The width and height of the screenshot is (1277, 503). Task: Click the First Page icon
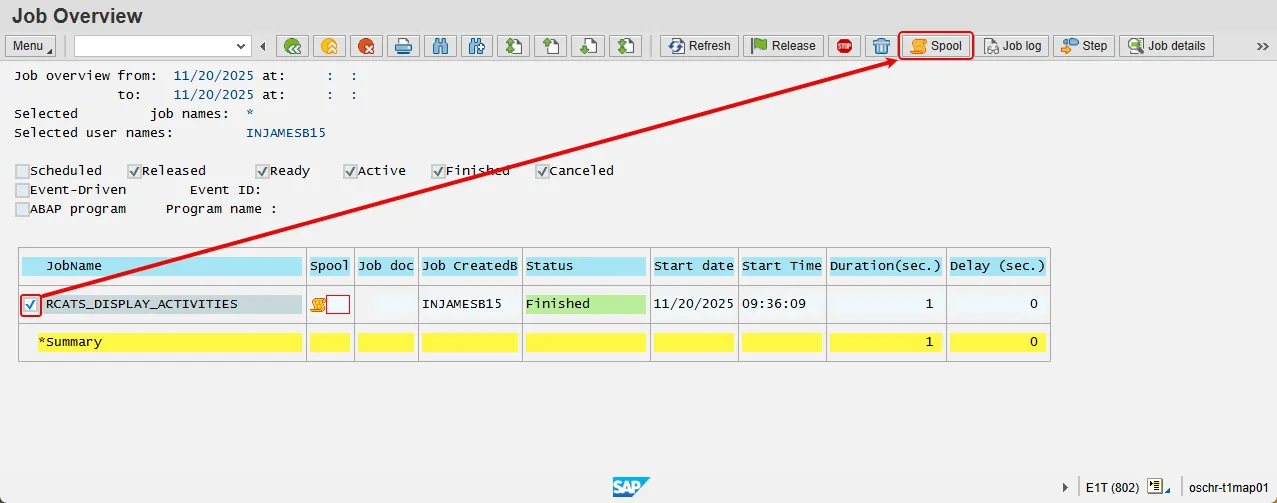tap(514, 46)
